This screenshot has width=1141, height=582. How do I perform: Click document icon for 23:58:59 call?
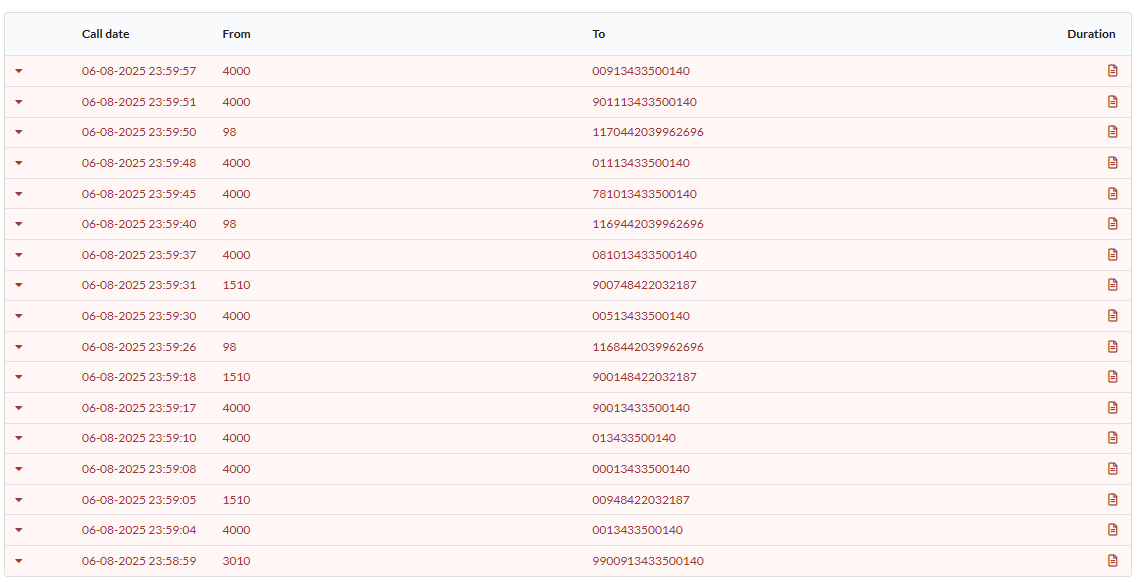coord(1112,561)
